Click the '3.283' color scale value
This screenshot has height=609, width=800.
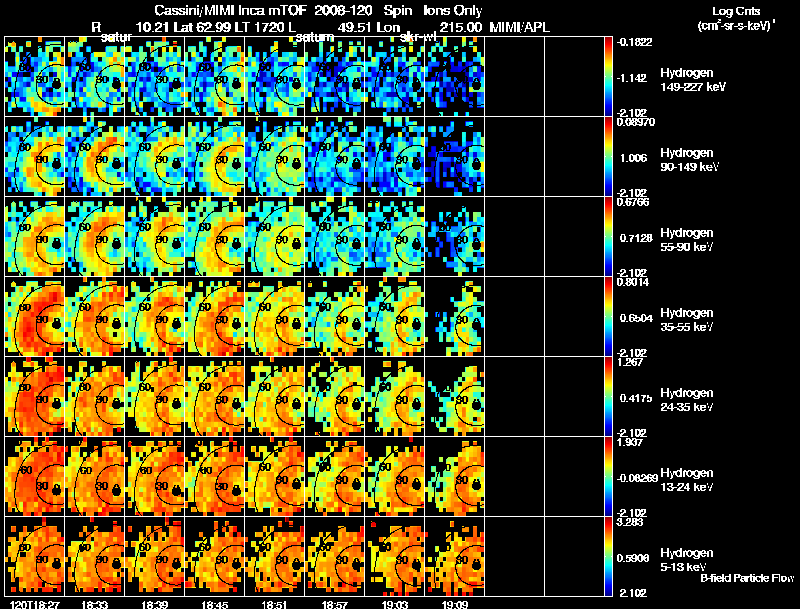tap(631, 522)
